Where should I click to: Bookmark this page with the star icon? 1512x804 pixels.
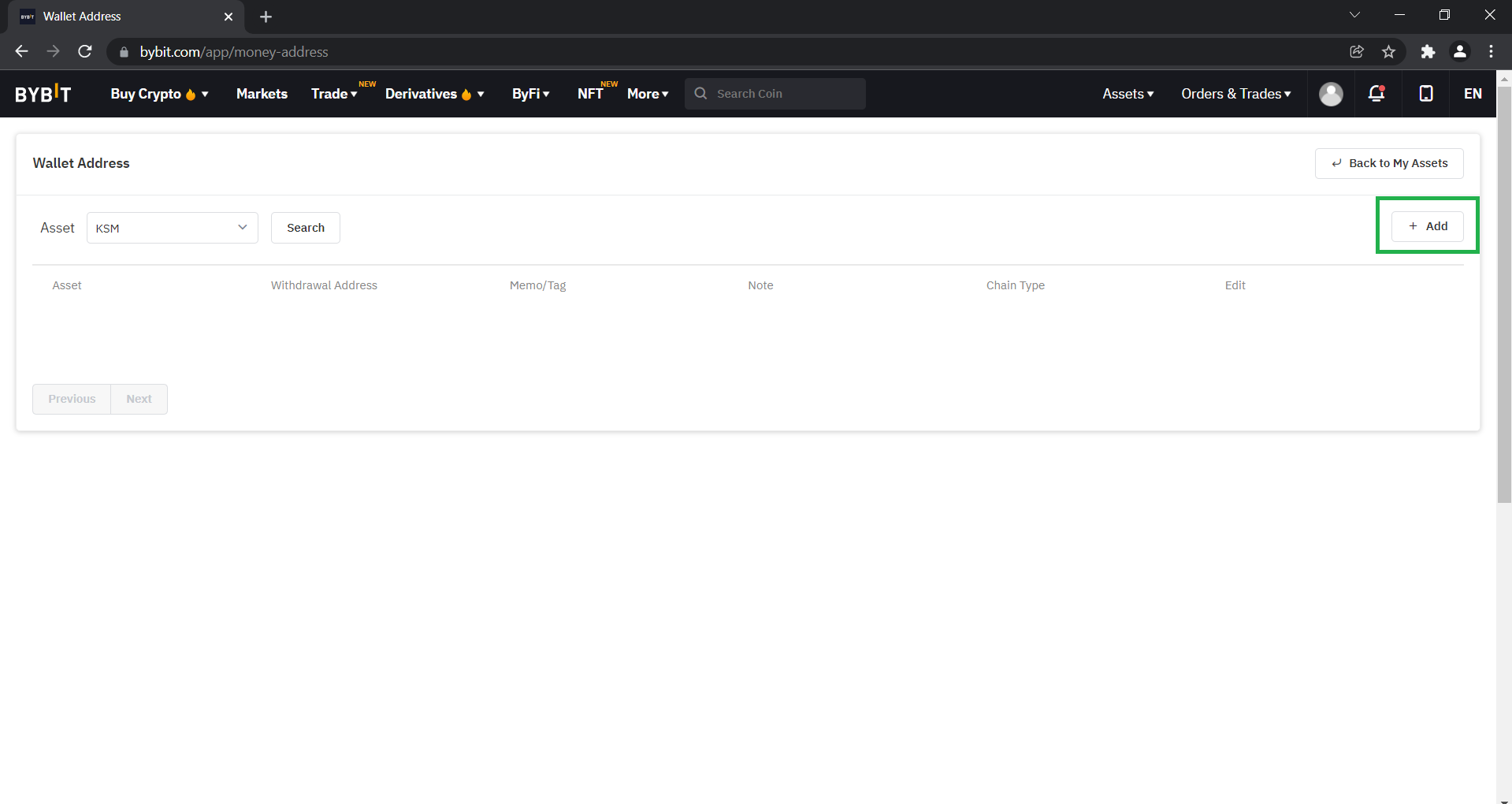1388,52
